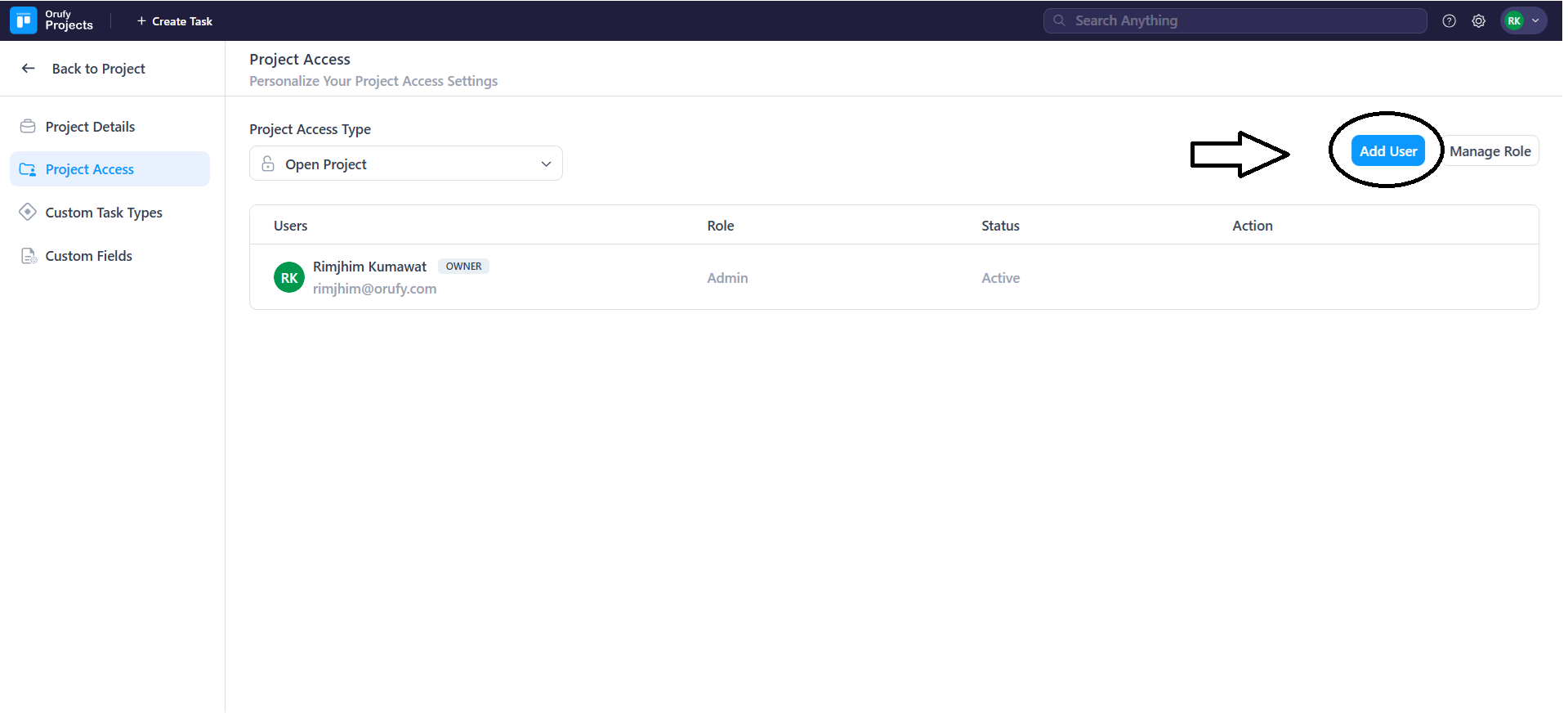
Task: Click the Custom Fields document icon
Action: tap(28, 256)
